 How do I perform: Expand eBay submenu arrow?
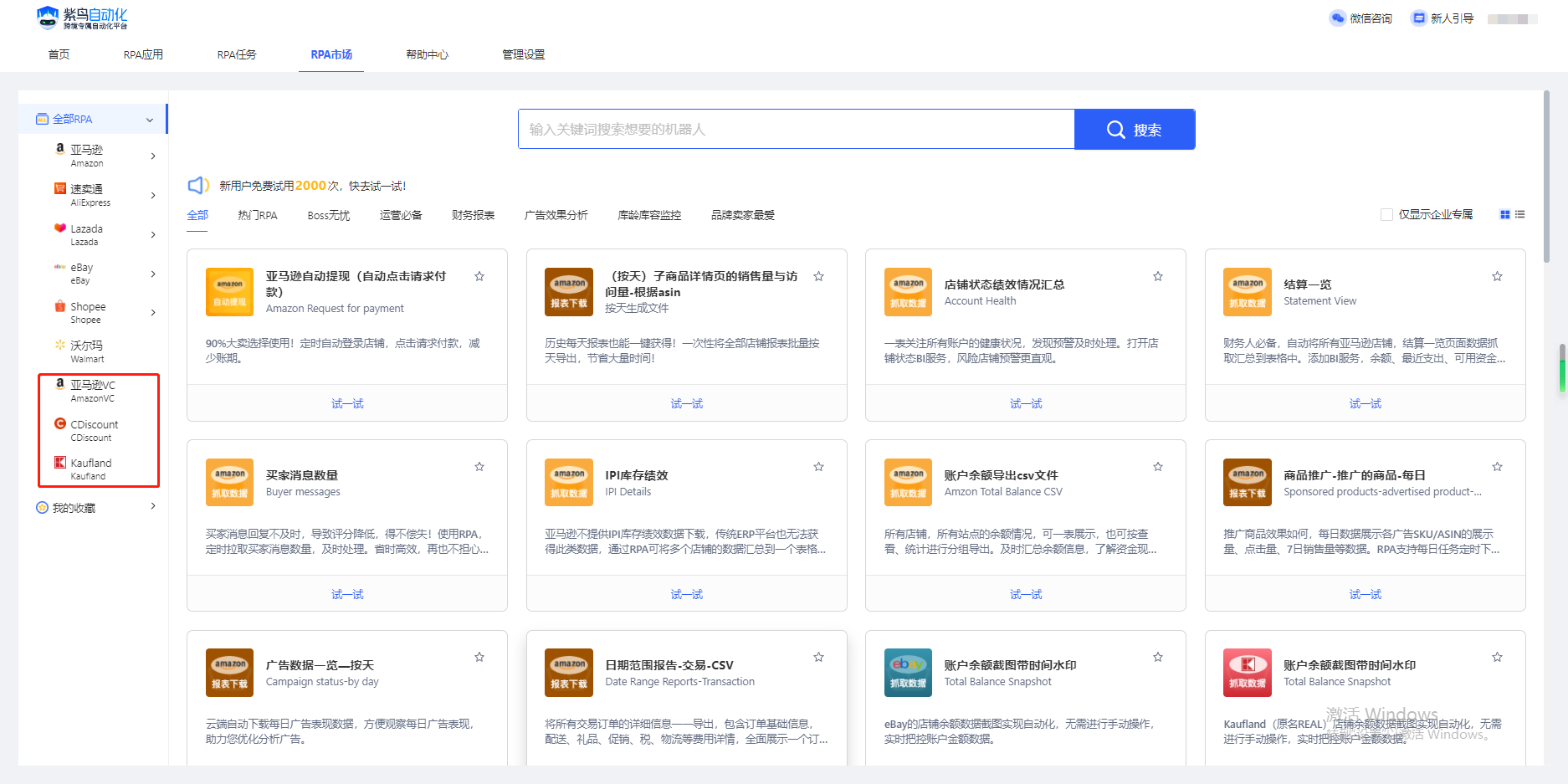click(x=153, y=274)
